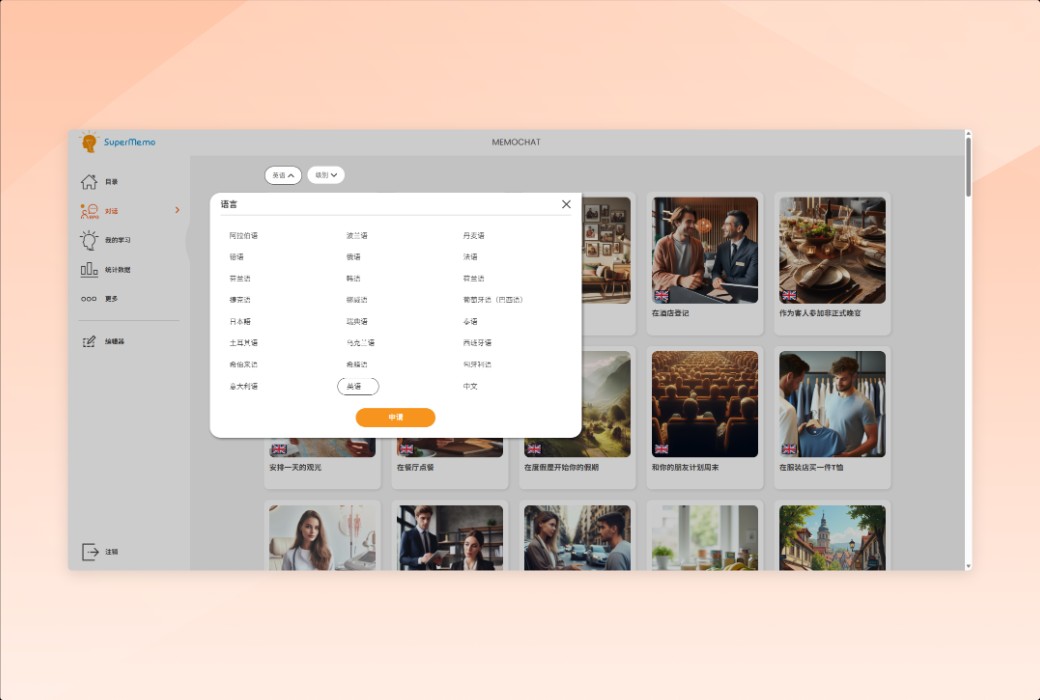The height and width of the screenshot is (700, 1040).
Task: Pick 土耳其语 from the language options
Action: click(x=243, y=343)
